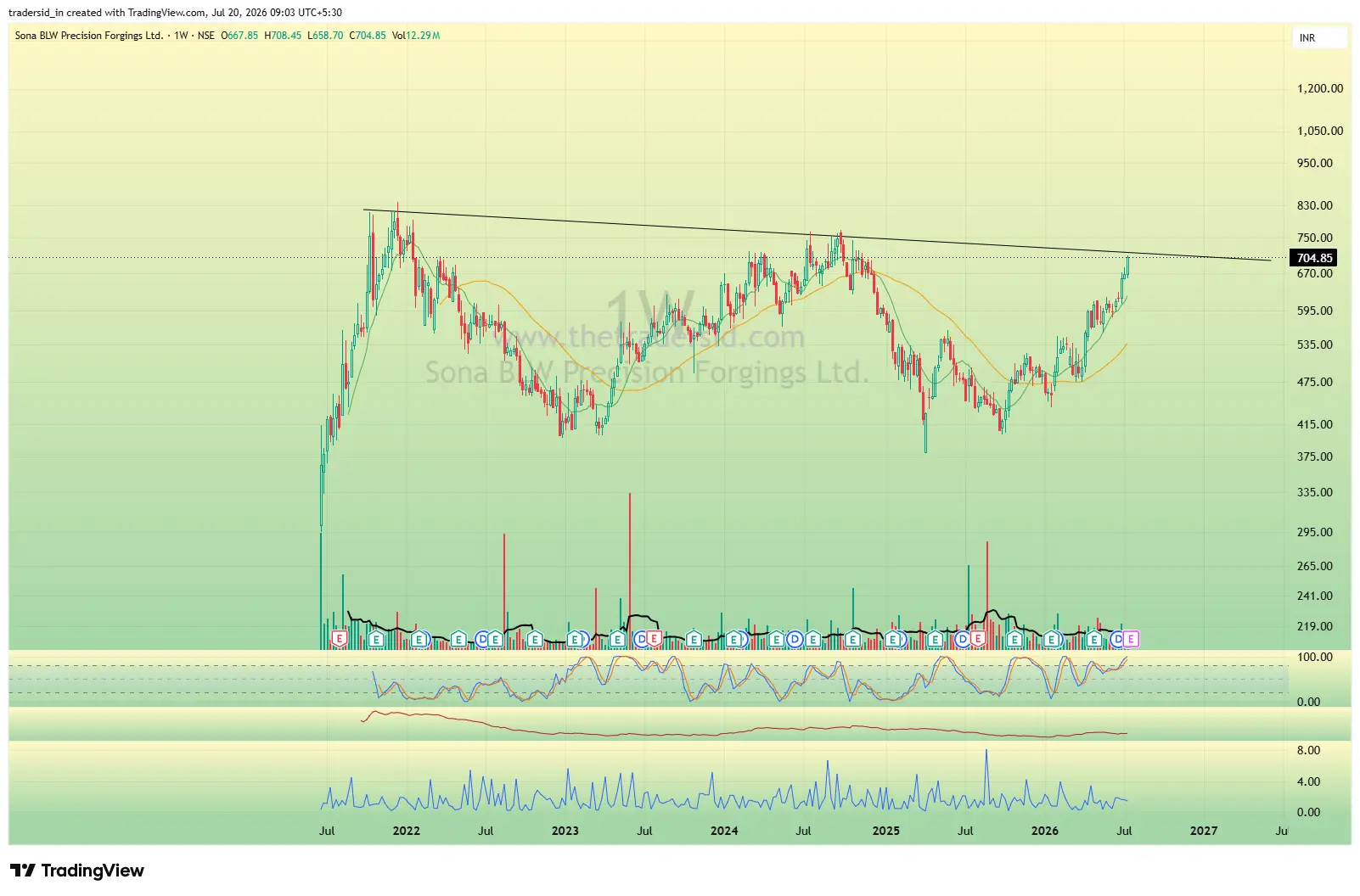Click the 2026 label on the time axis
Image resolution: width=1360 pixels, height=896 pixels.
[1045, 831]
